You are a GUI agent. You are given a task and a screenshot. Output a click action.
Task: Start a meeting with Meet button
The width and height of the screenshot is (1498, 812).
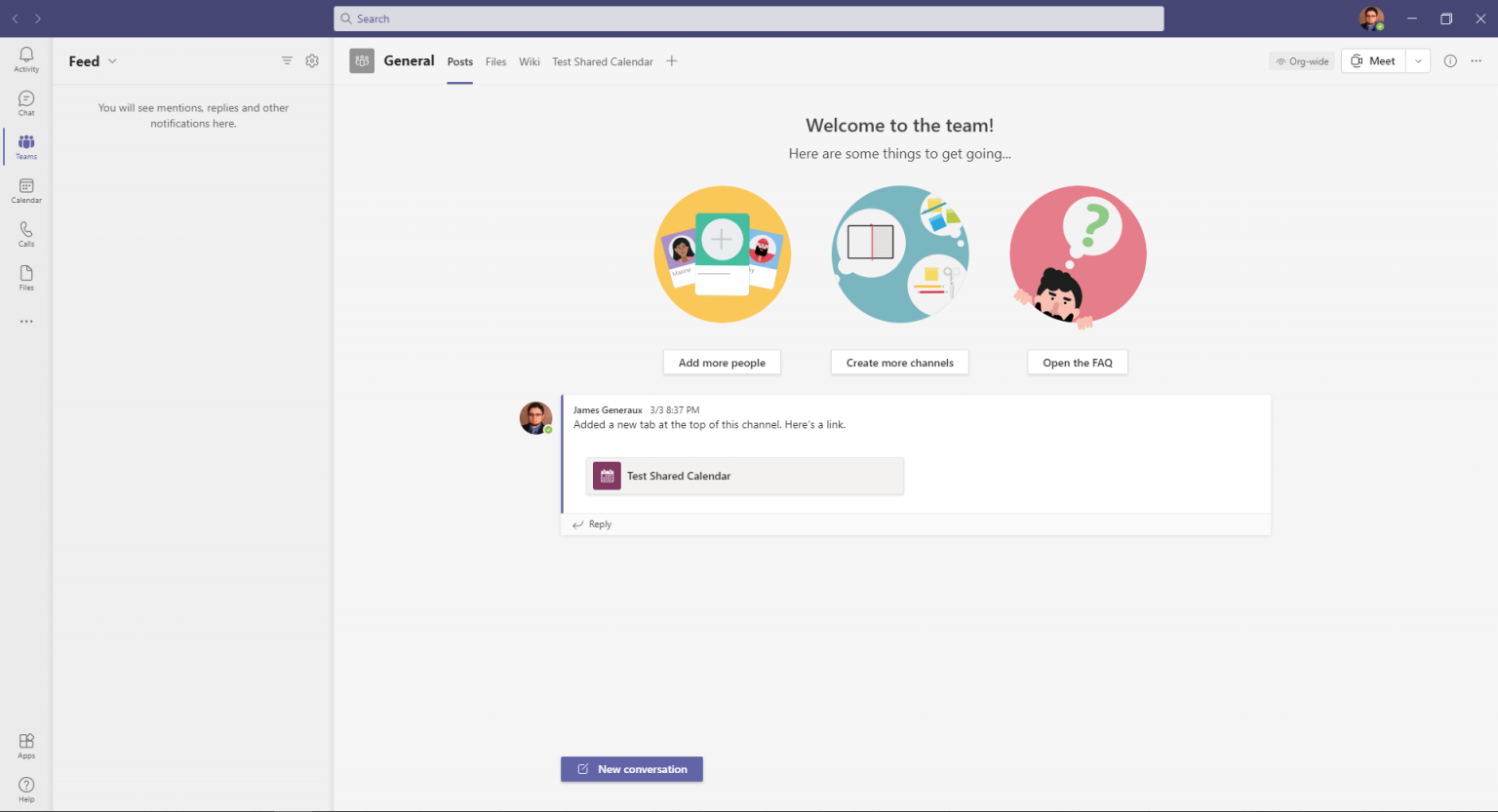(1373, 60)
